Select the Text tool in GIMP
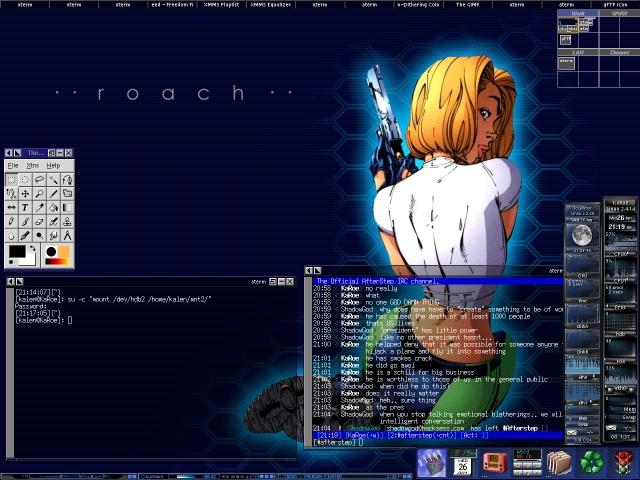The image size is (640, 480). (x=25, y=207)
